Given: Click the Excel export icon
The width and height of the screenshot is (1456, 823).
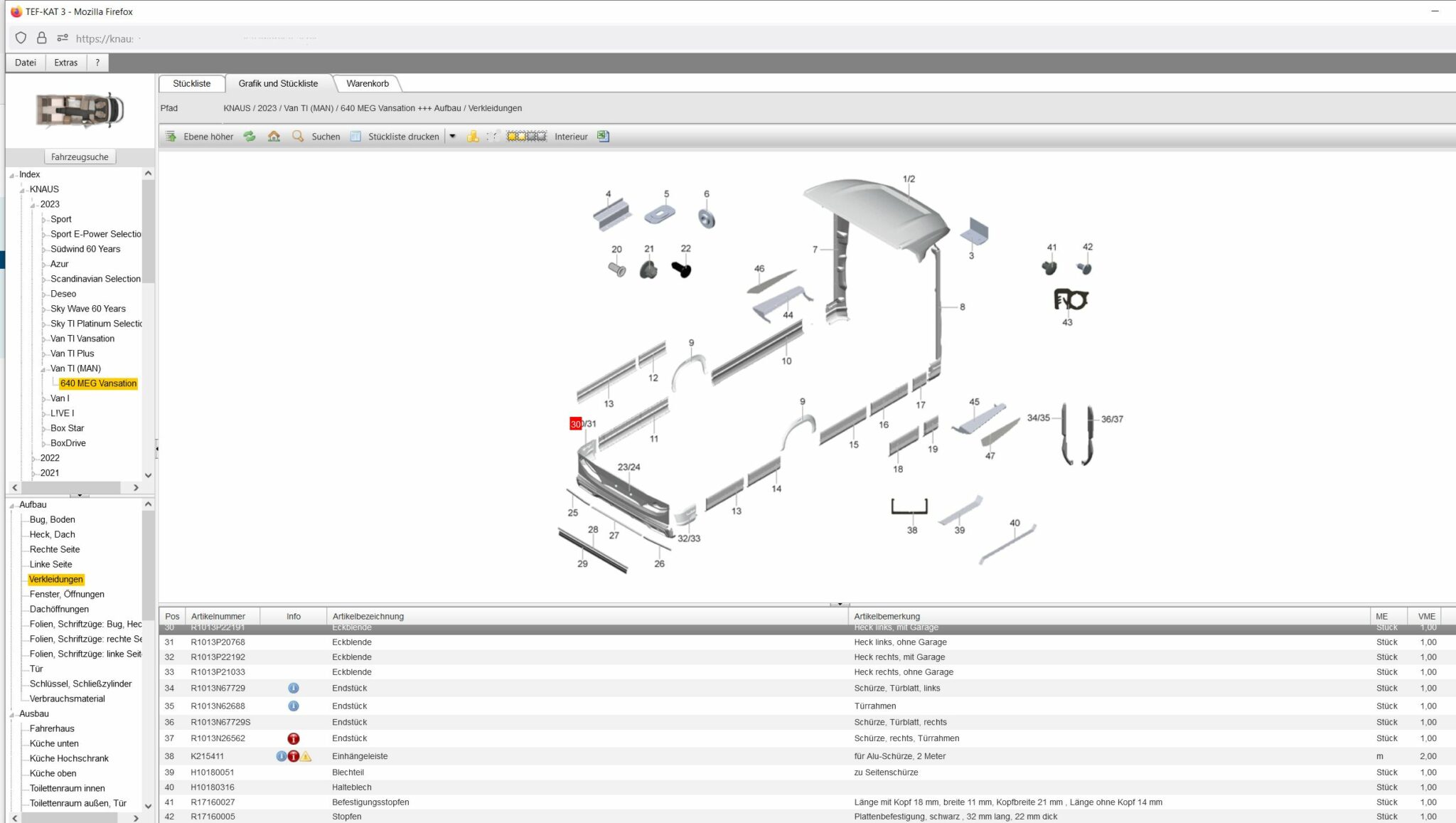Looking at the screenshot, I should [603, 136].
